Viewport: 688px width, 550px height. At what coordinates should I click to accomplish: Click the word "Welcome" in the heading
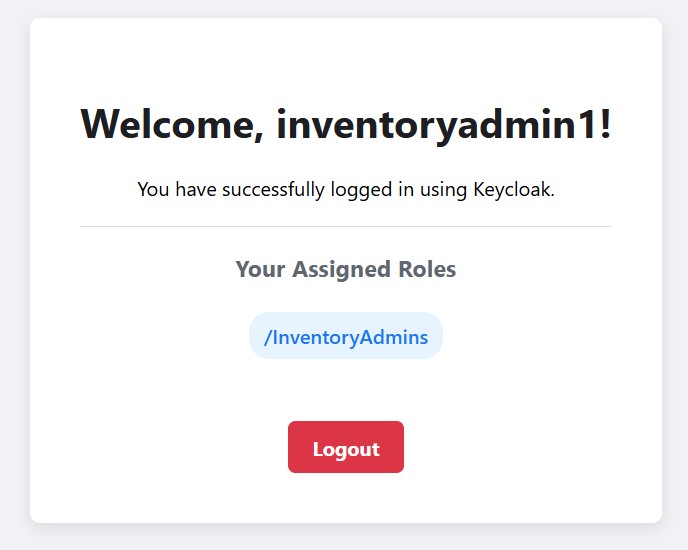point(171,124)
